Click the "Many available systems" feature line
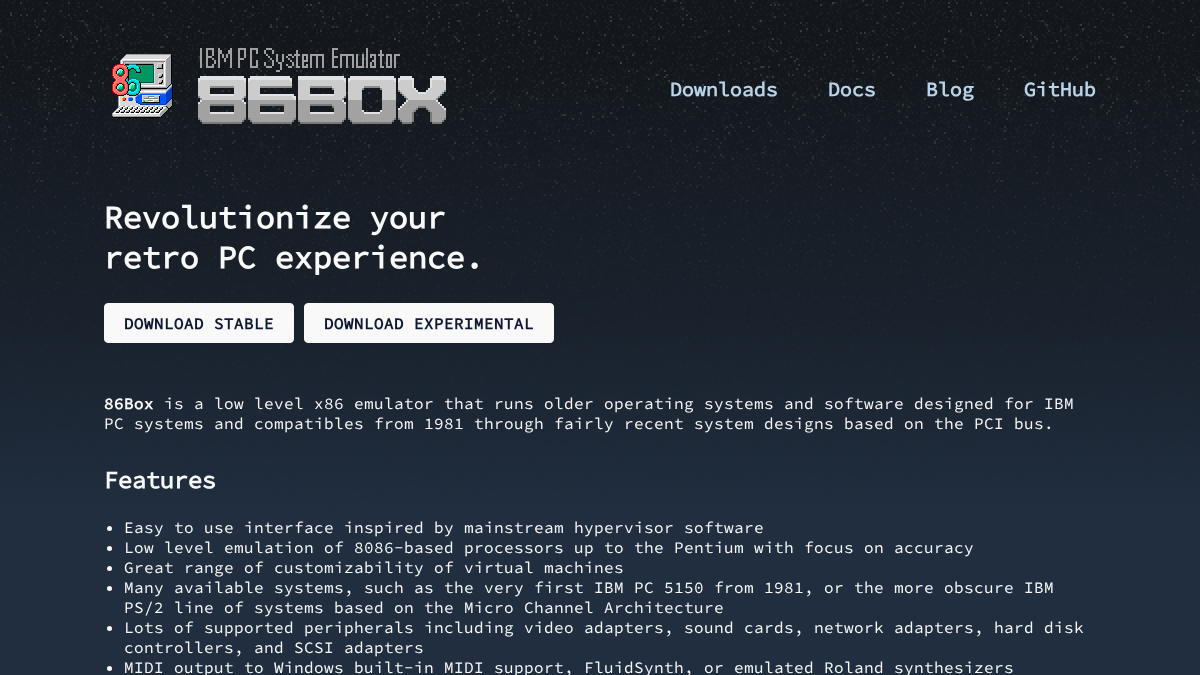 point(588,597)
